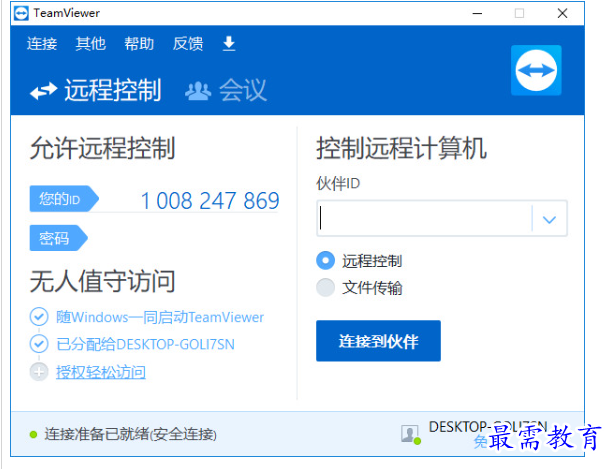Click the TeamViewer icon in the title bar
The image size is (610, 469).
coord(21,13)
